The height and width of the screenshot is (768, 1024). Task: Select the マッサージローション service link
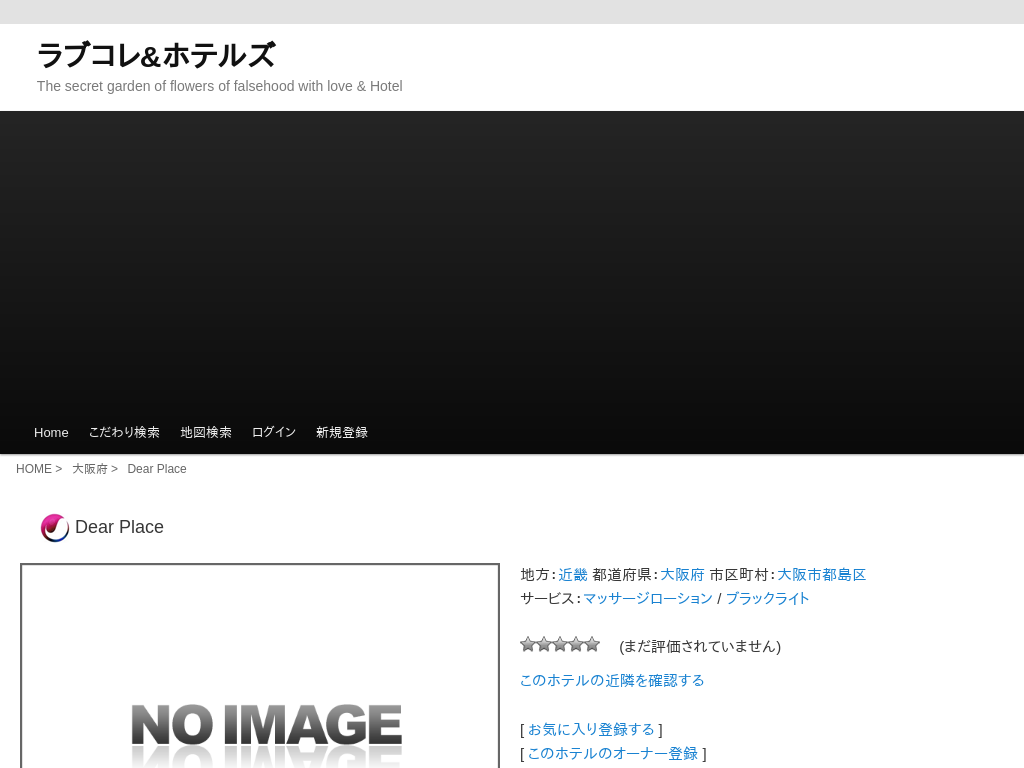coord(647,599)
